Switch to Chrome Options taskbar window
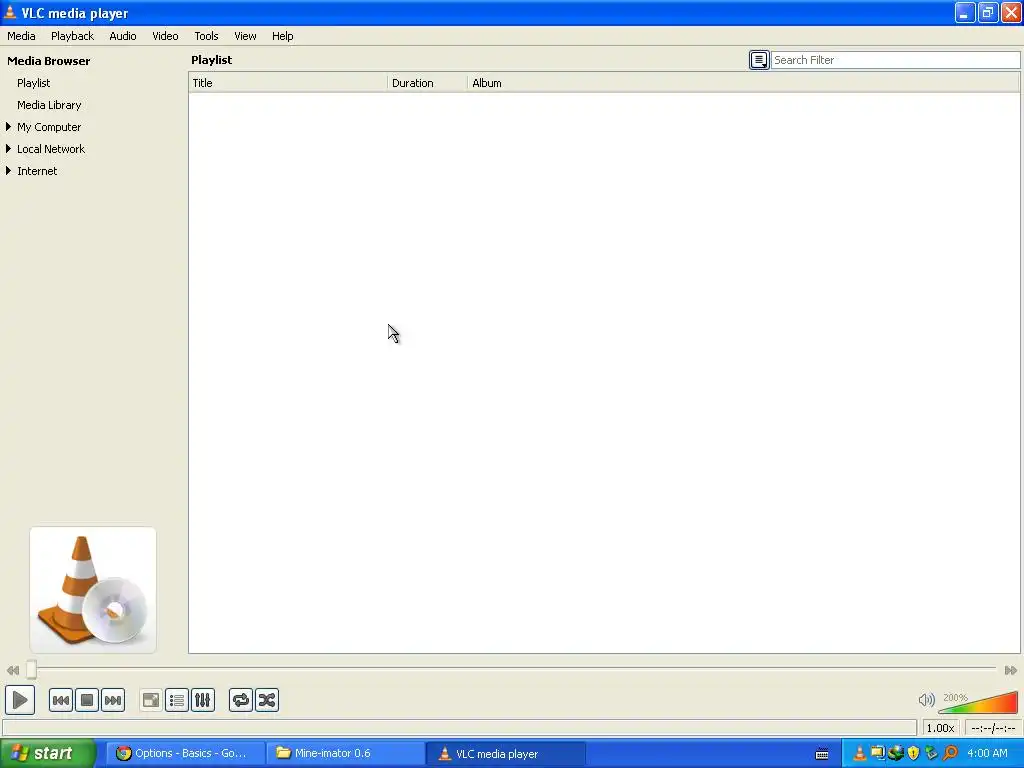Viewport: 1024px width, 768px height. [x=185, y=754]
